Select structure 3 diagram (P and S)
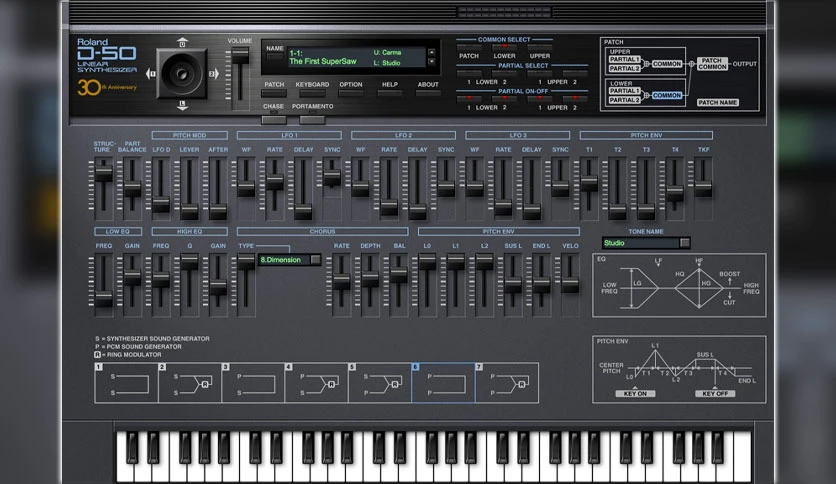 (253, 383)
